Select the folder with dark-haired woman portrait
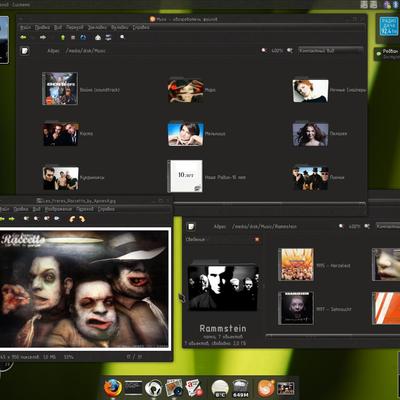The image size is (400, 400). [310, 134]
